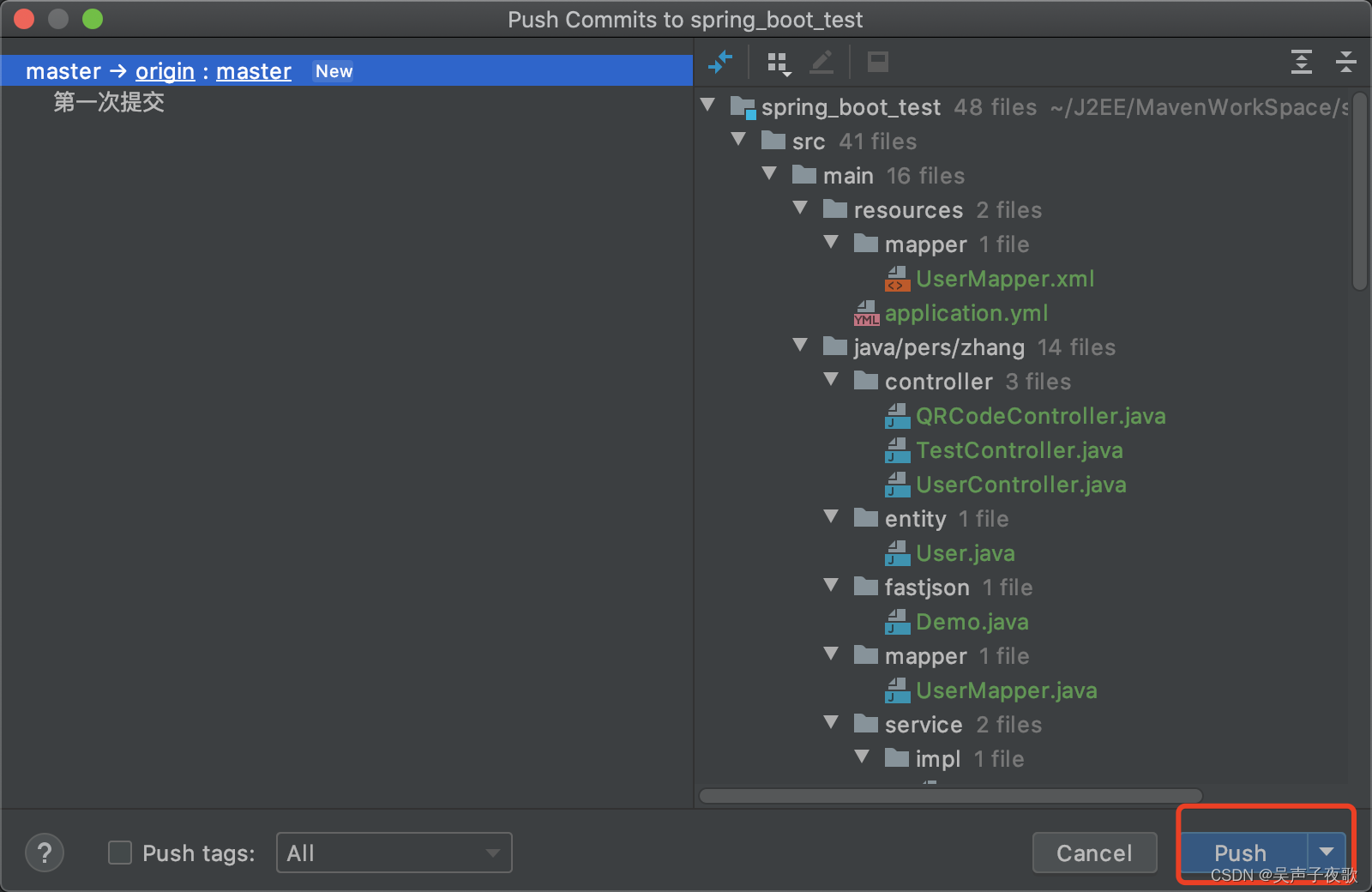The height and width of the screenshot is (892, 1372).
Task: Click the User.java file icon
Action: [897, 553]
